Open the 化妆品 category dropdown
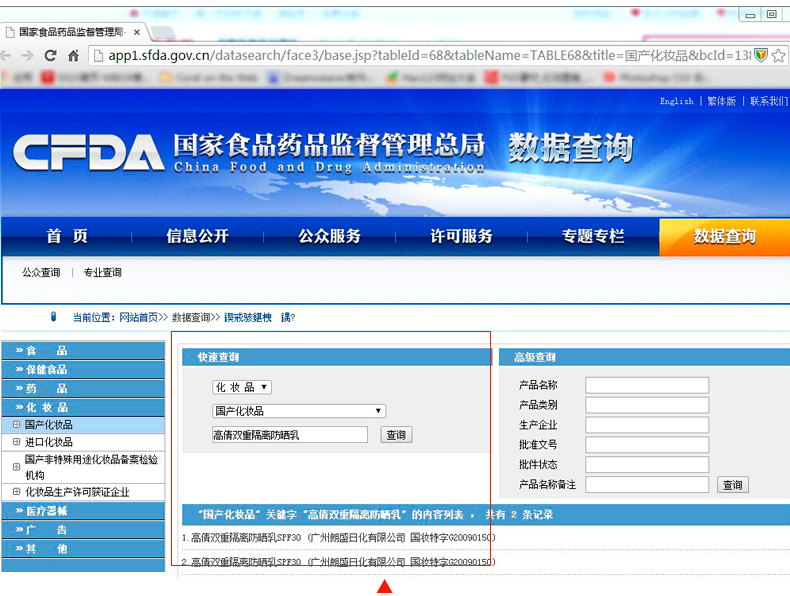Image resolution: width=790 pixels, height=596 pixels. click(x=242, y=387)
